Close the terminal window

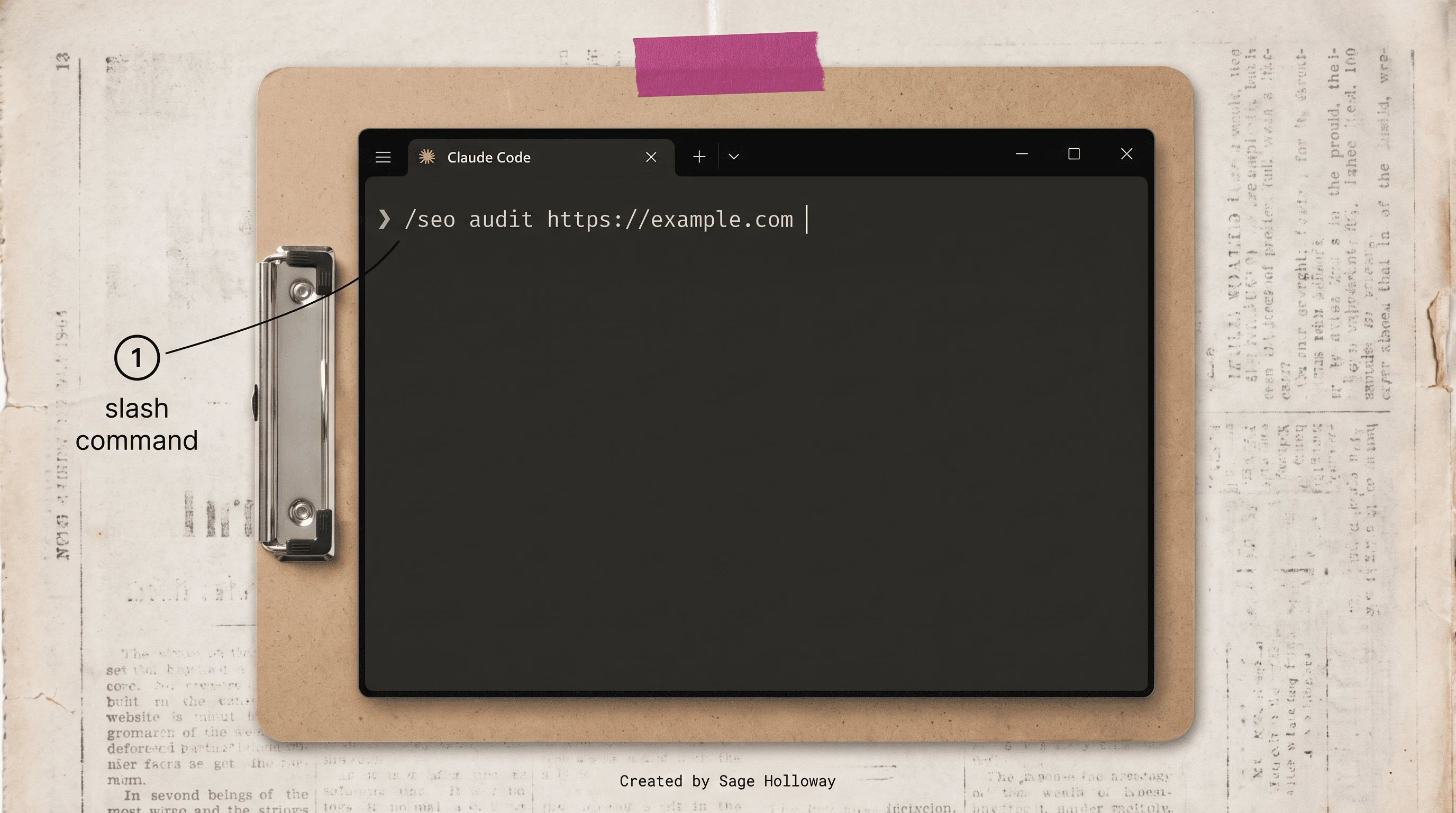[1126, 154]
